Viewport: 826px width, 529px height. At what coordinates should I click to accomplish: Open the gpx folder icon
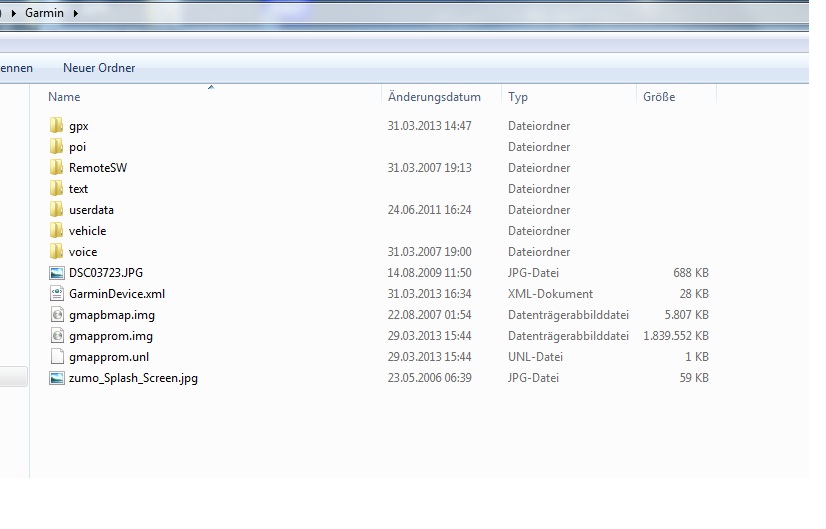(x=56, y=125)
